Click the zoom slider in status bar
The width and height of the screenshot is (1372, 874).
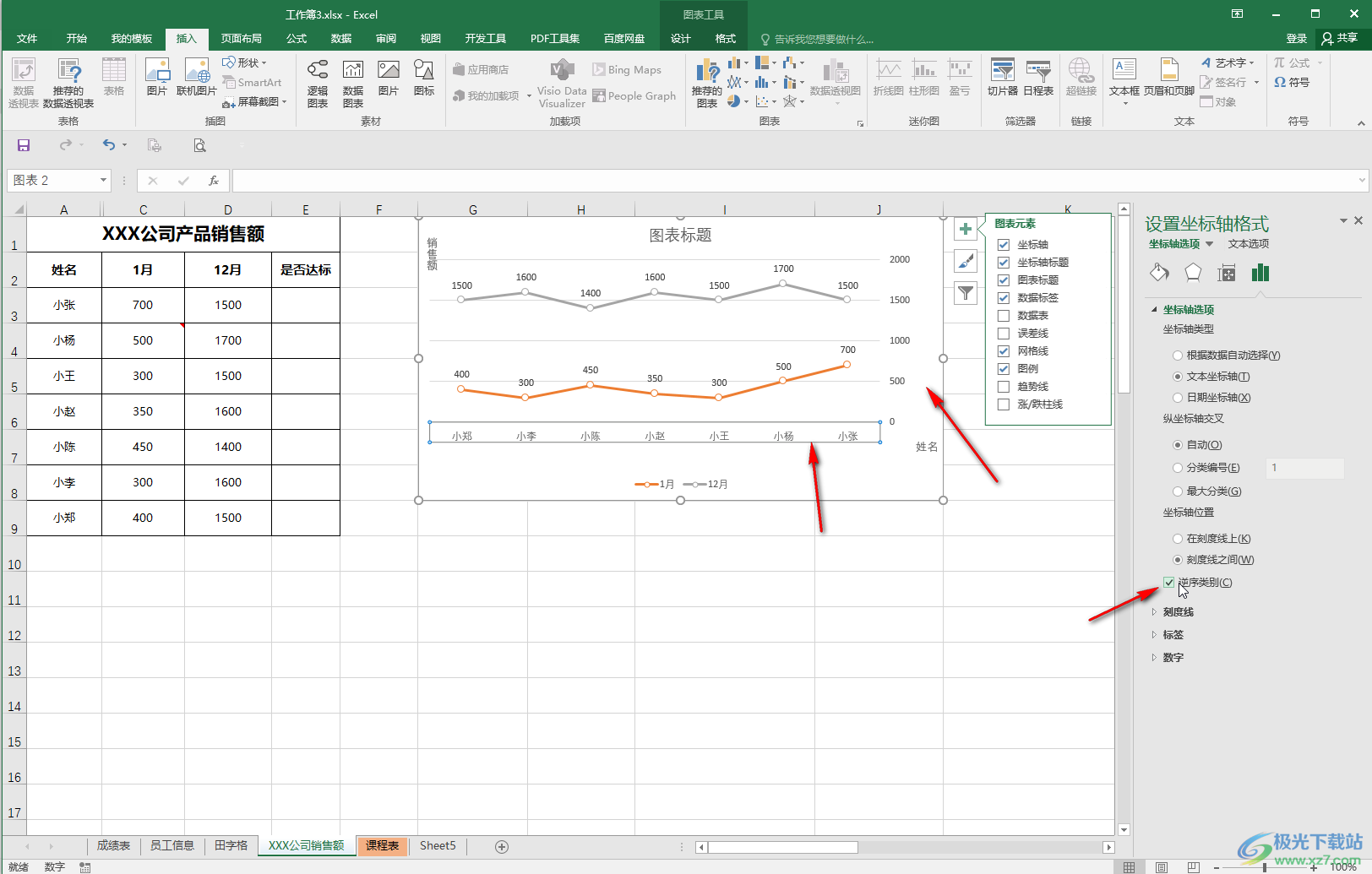pos(1265,867)
